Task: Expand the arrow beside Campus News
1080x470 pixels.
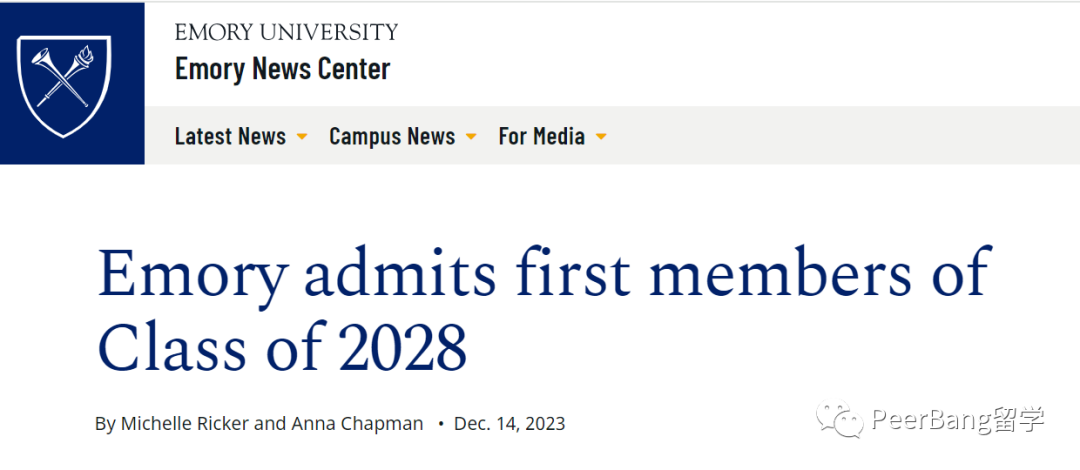Action: [471, 137]
